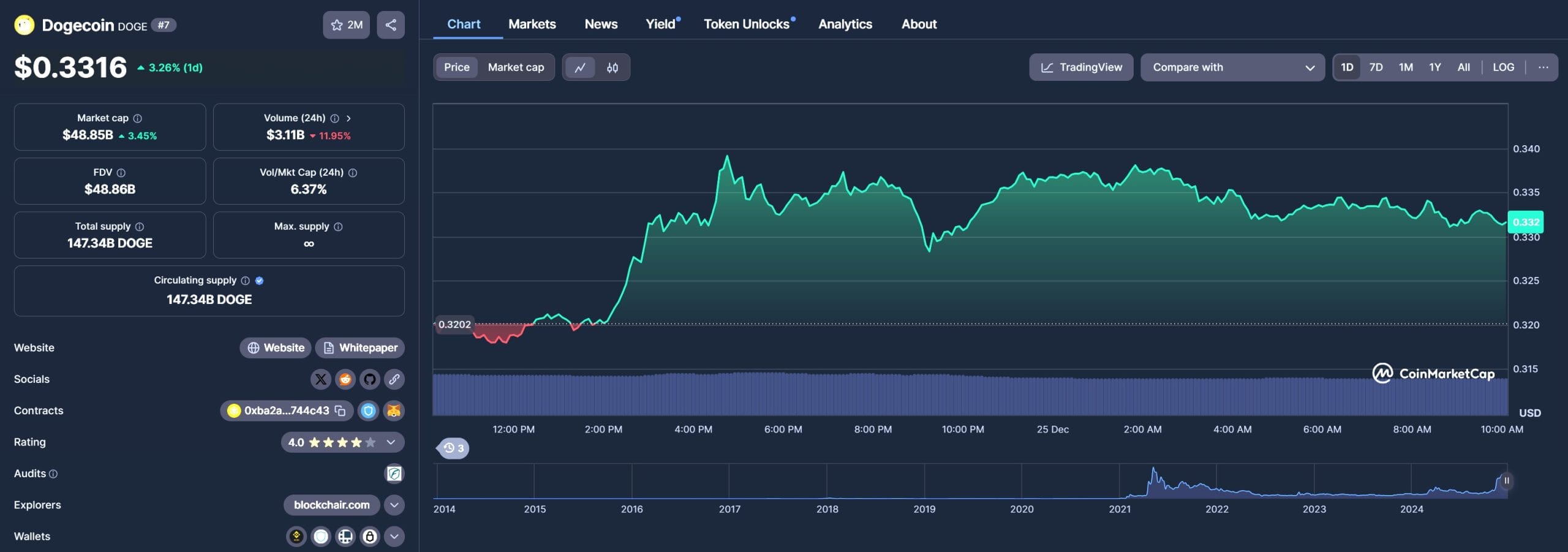Click FDV info icon
Image resolution: width=1568 pixels, height=552 pixels.
[121, 173]
